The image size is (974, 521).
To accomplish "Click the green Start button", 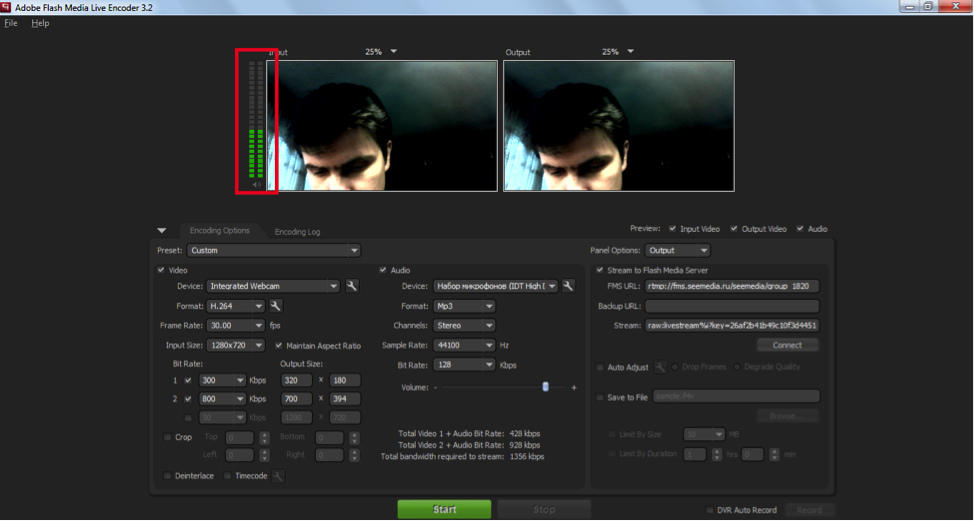I will click(x=444, y=509).
